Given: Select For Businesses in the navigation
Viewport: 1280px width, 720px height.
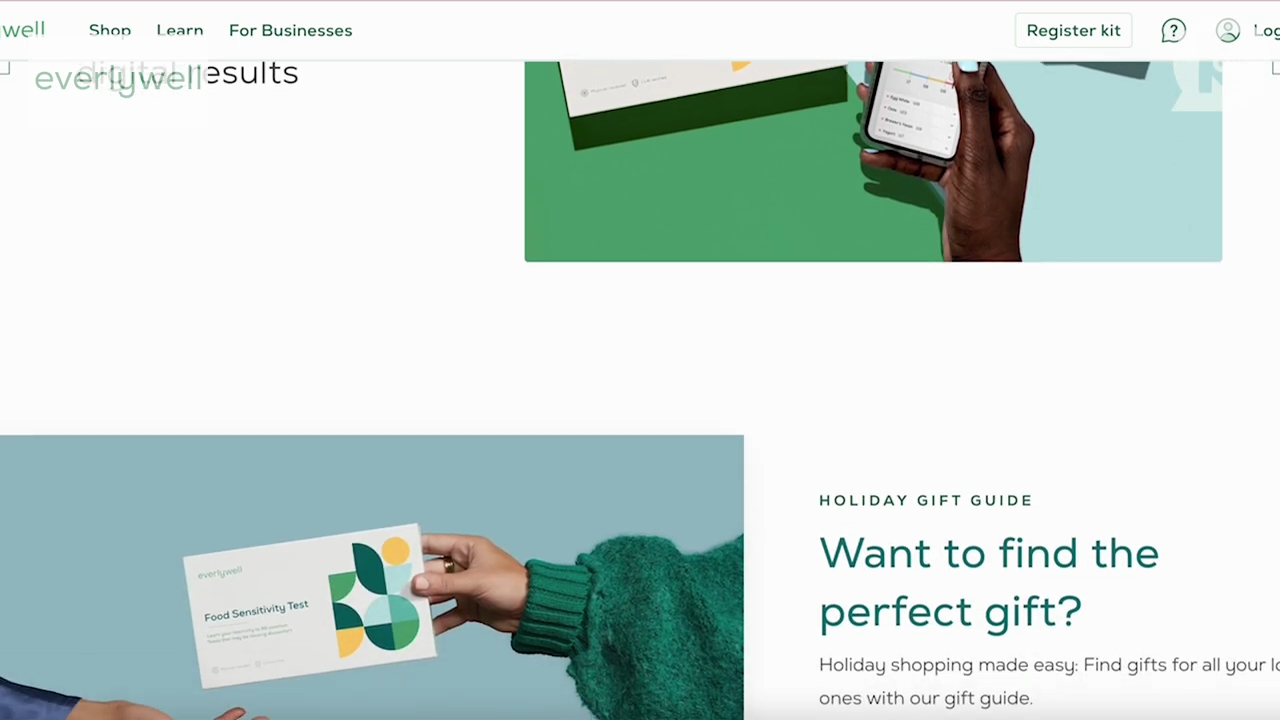Looking at the screenshot, I should coord(290,30).
